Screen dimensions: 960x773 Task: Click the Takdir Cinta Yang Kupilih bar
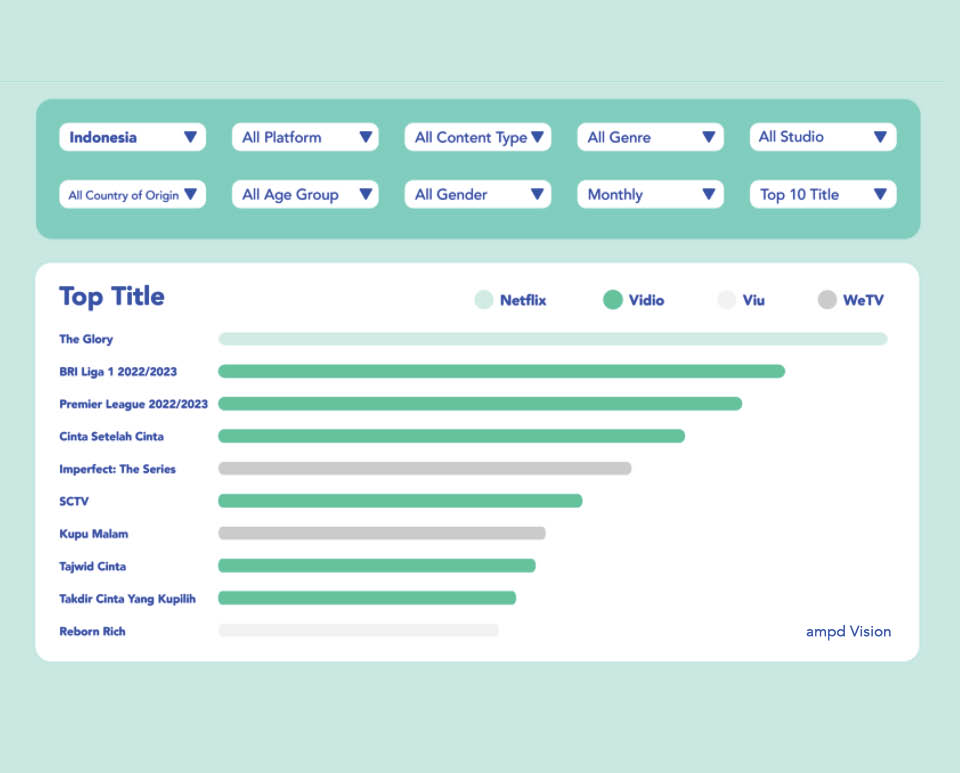click(367, 598)
